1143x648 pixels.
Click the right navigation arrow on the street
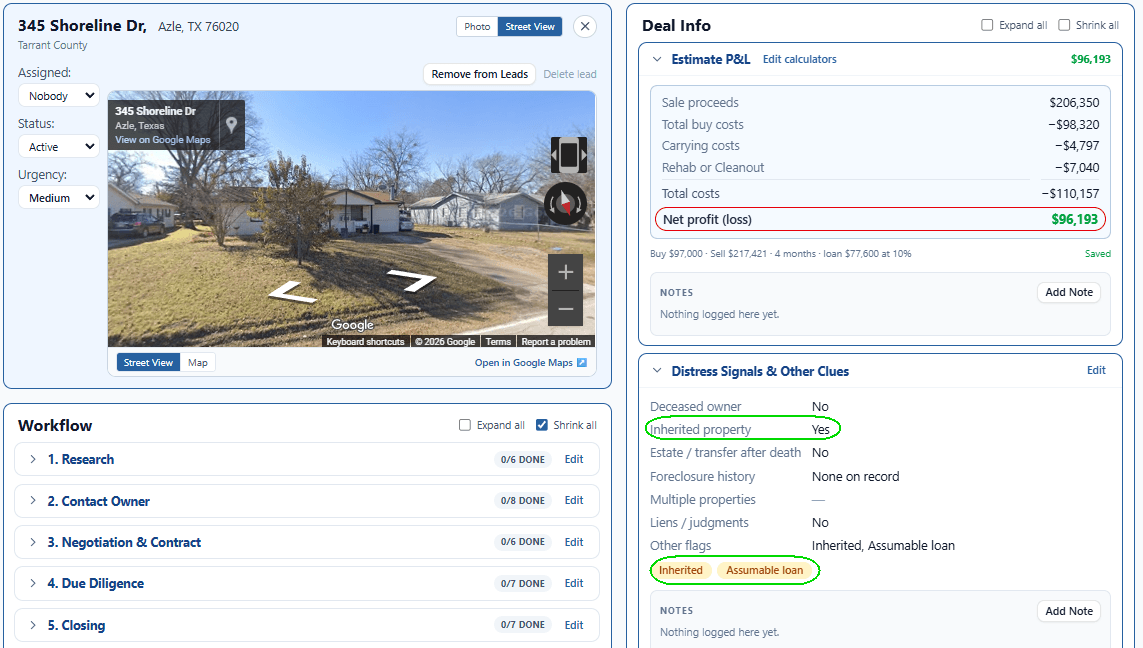pos(412,280)
